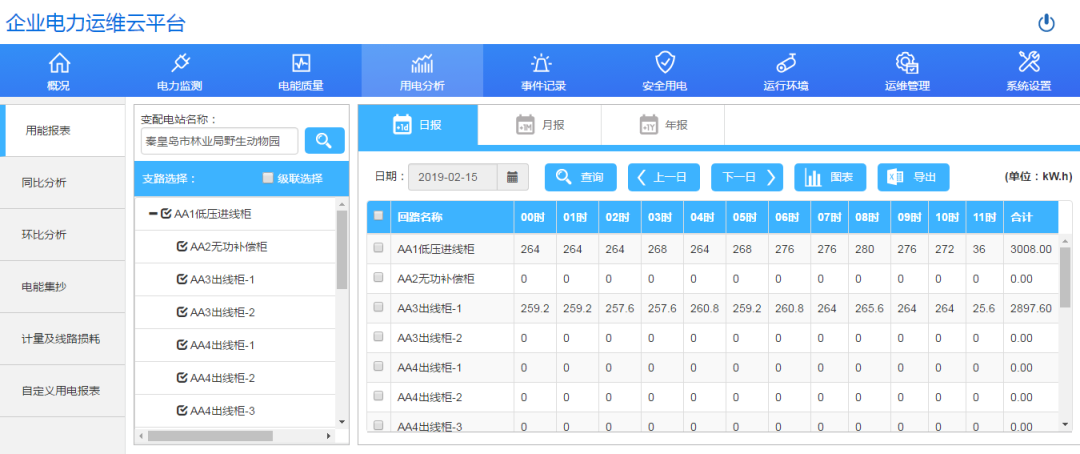Go to next day with 下一日
The width and height of the screenshot is (1080, 454).
click(747, 177)
